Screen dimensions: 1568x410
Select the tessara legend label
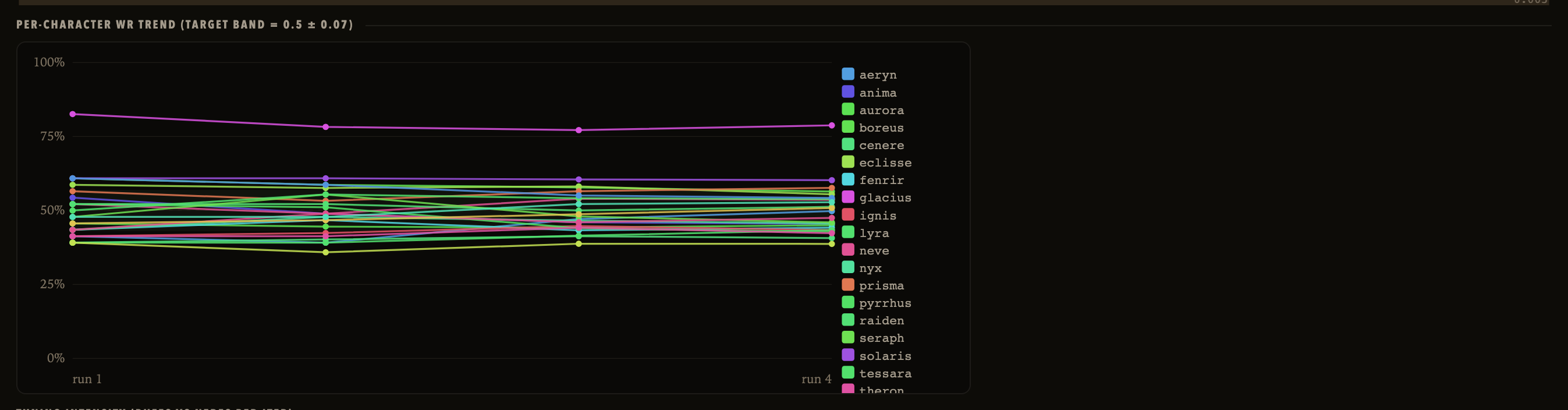coord(885,373)
